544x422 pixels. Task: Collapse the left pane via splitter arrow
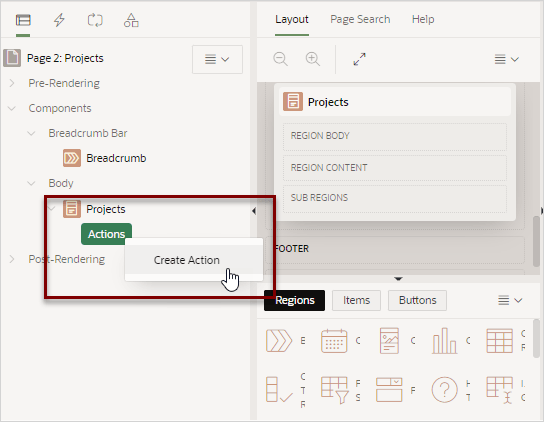coord(254,211)
